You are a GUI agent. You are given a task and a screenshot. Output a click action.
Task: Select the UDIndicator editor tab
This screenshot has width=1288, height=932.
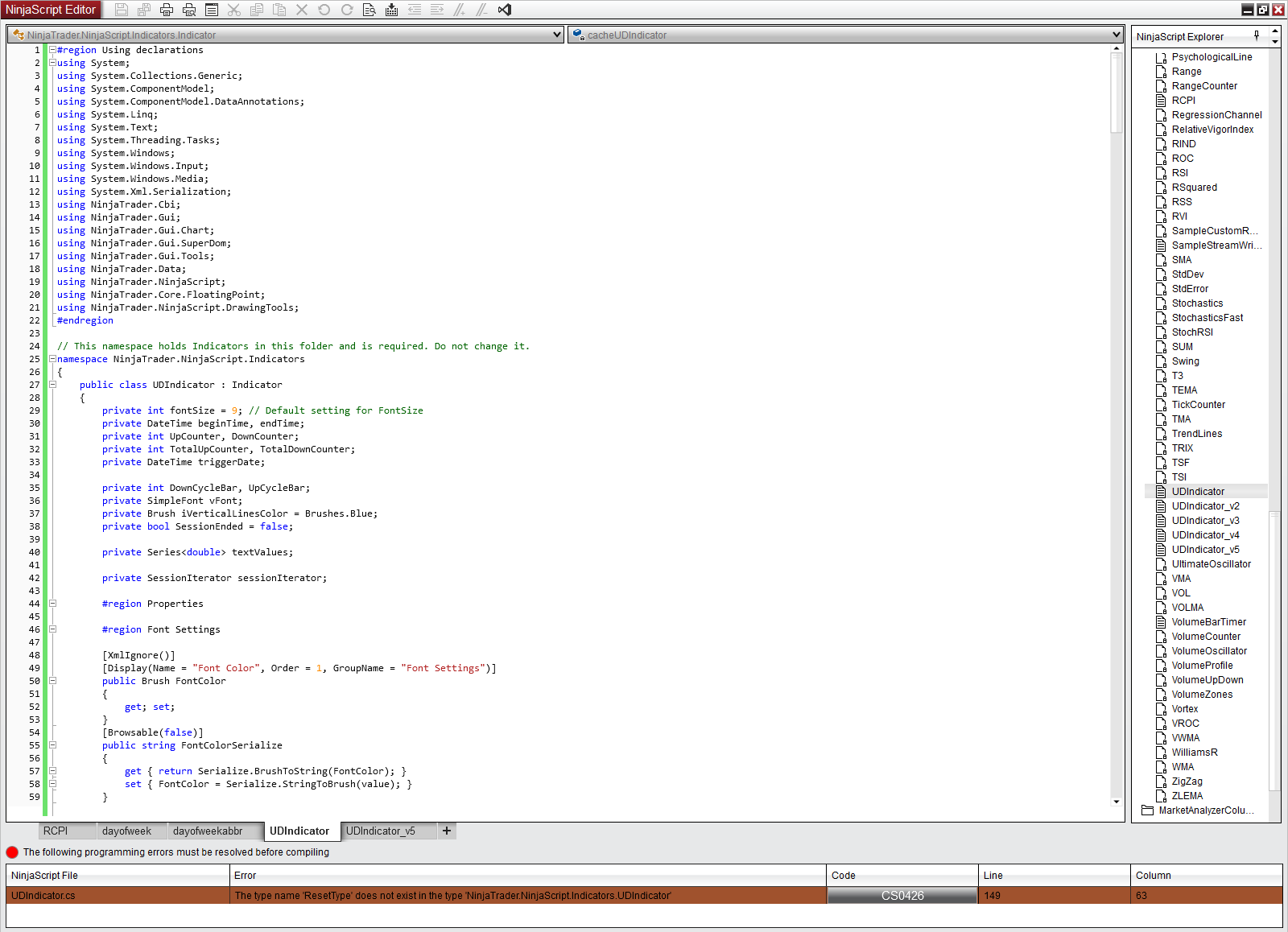tap(302, 831)
